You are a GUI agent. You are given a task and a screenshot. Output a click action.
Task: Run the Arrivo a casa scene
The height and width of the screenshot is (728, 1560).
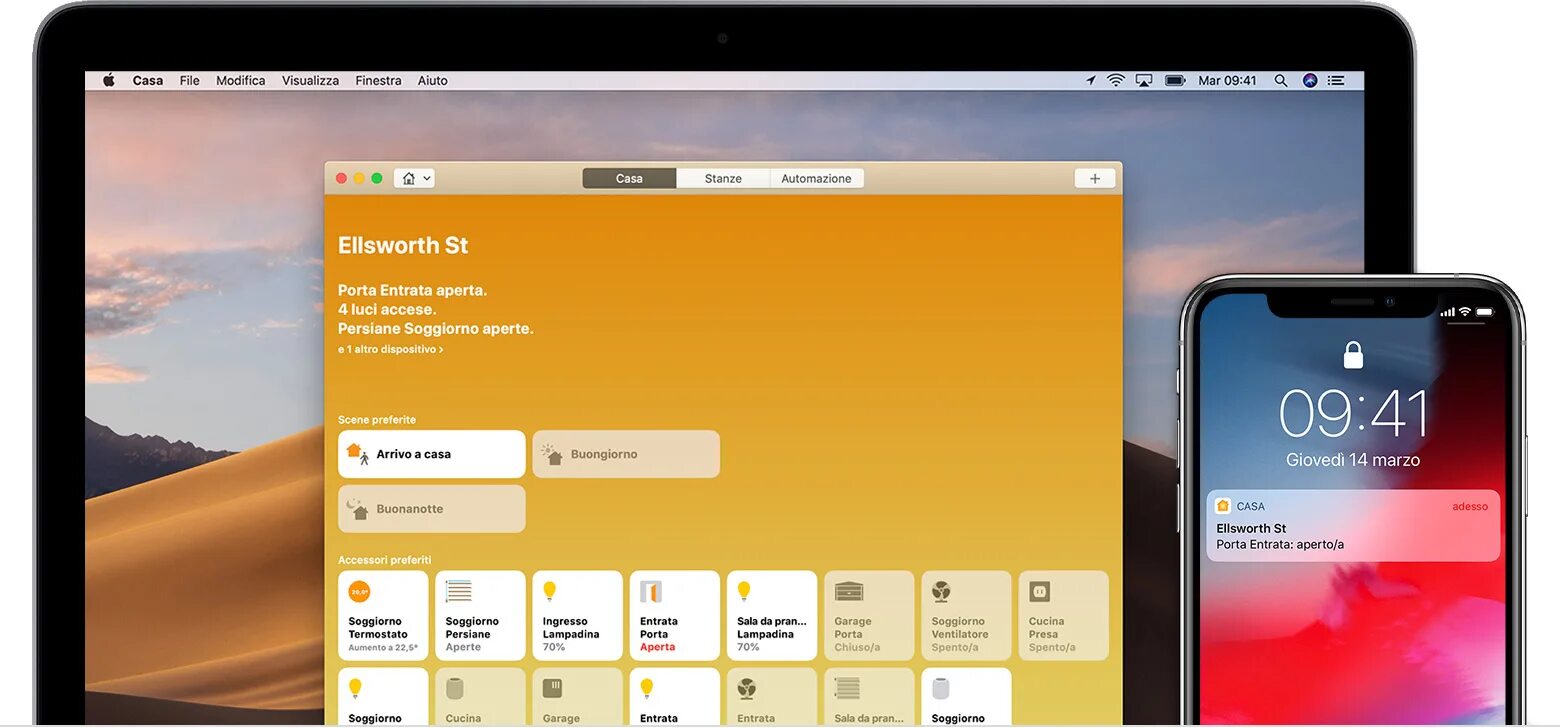431,454
